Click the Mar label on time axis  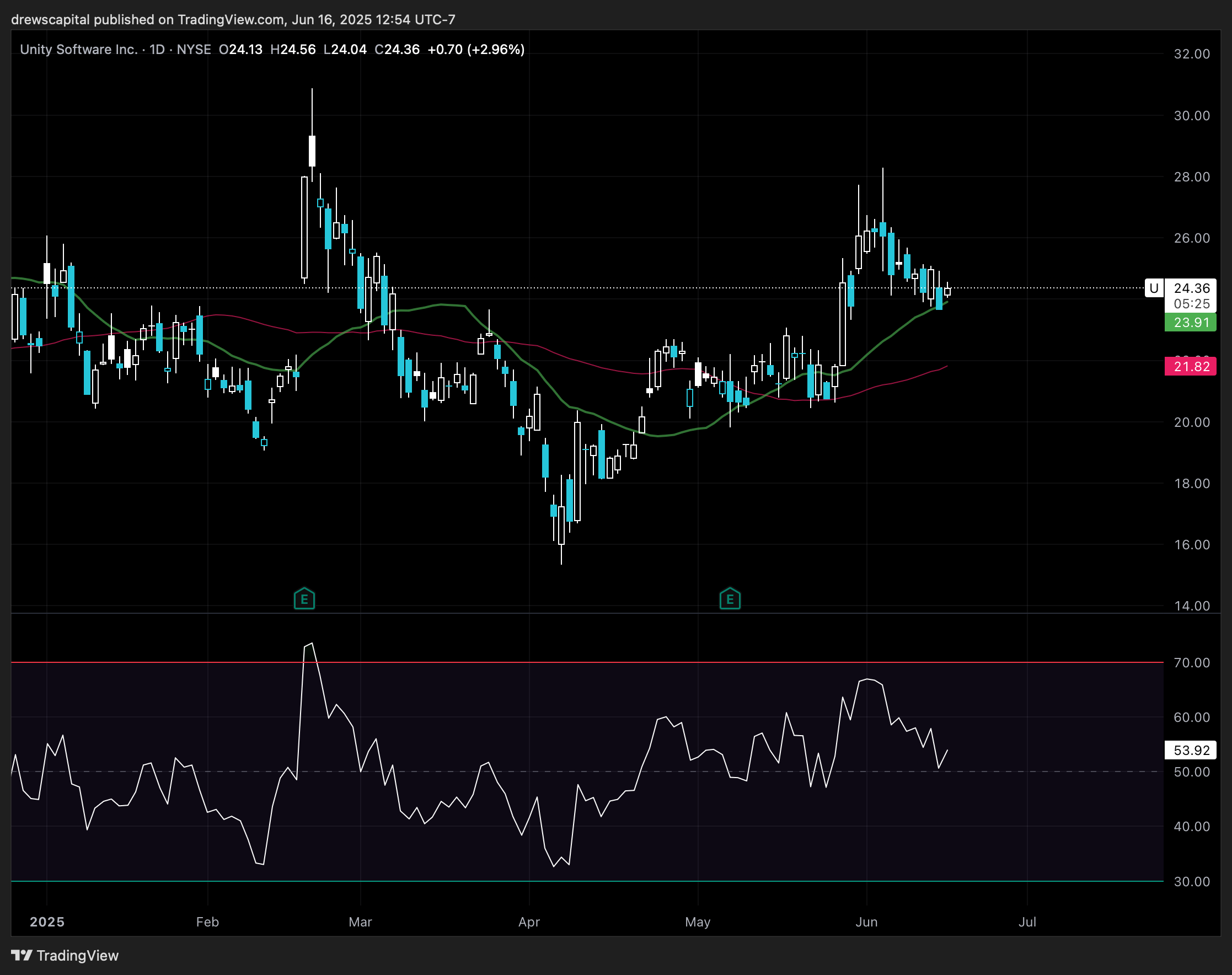360,922
